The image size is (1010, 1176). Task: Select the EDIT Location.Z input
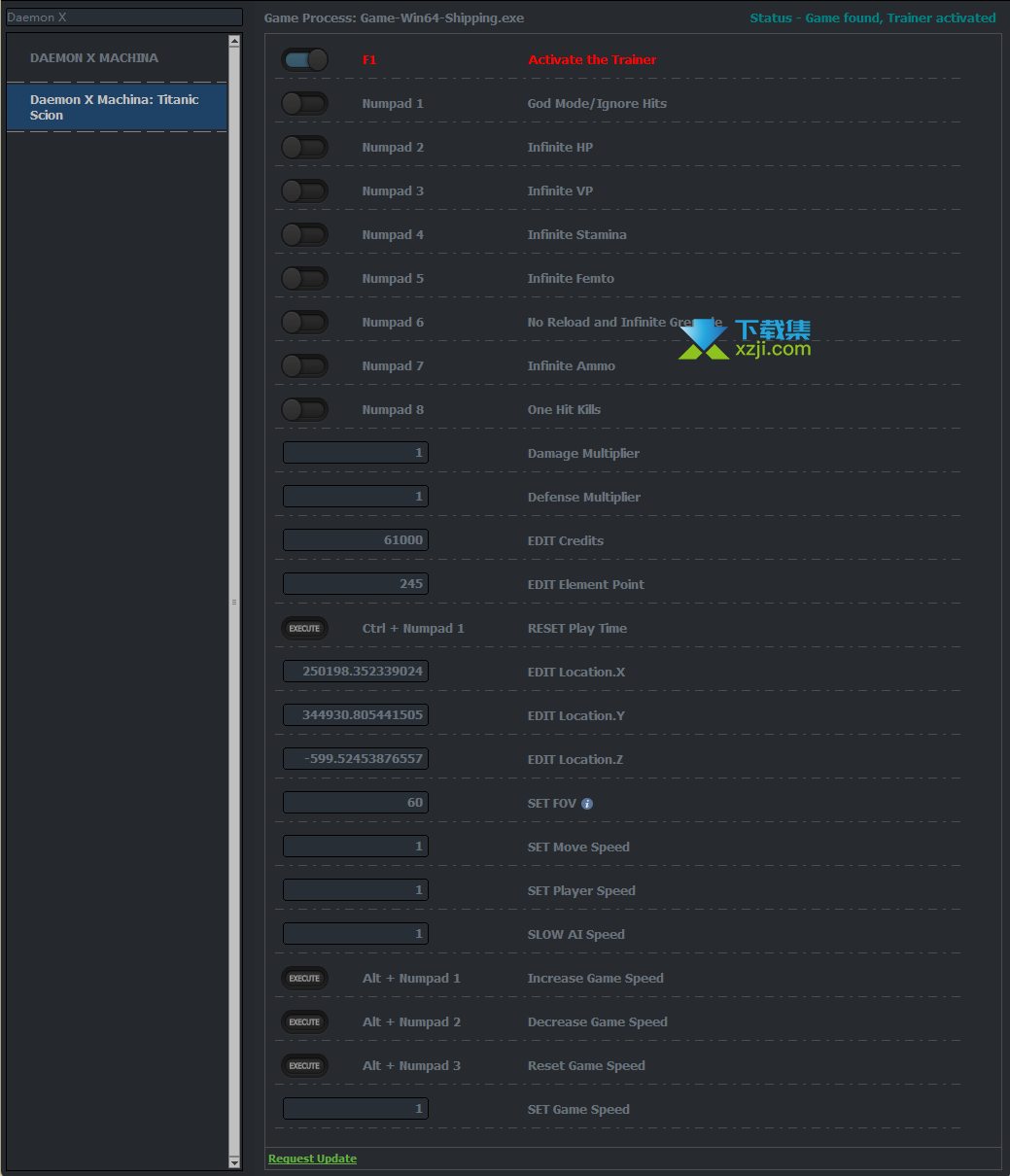356,759
